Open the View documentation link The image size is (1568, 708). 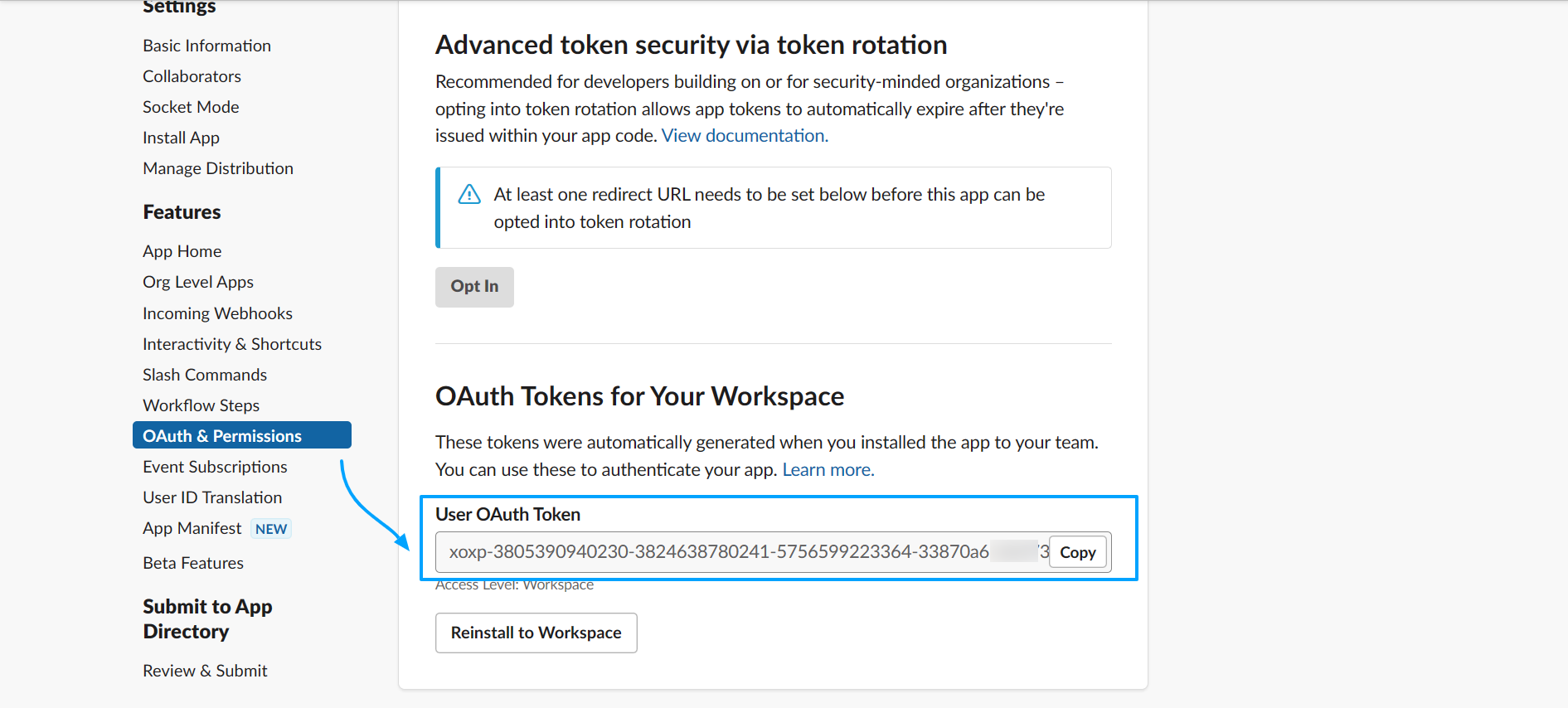click(x=744, y=136)
